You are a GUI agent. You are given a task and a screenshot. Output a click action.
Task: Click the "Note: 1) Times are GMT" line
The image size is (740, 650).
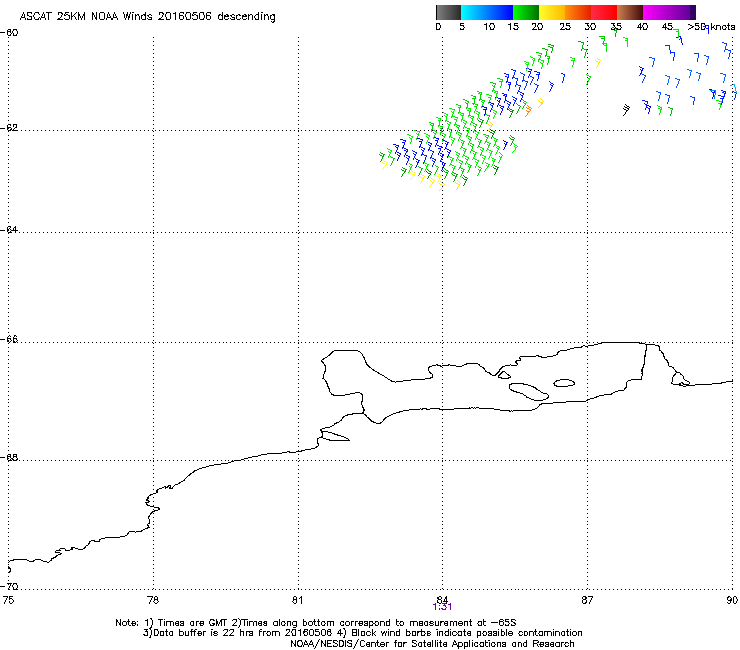point(316,623)
